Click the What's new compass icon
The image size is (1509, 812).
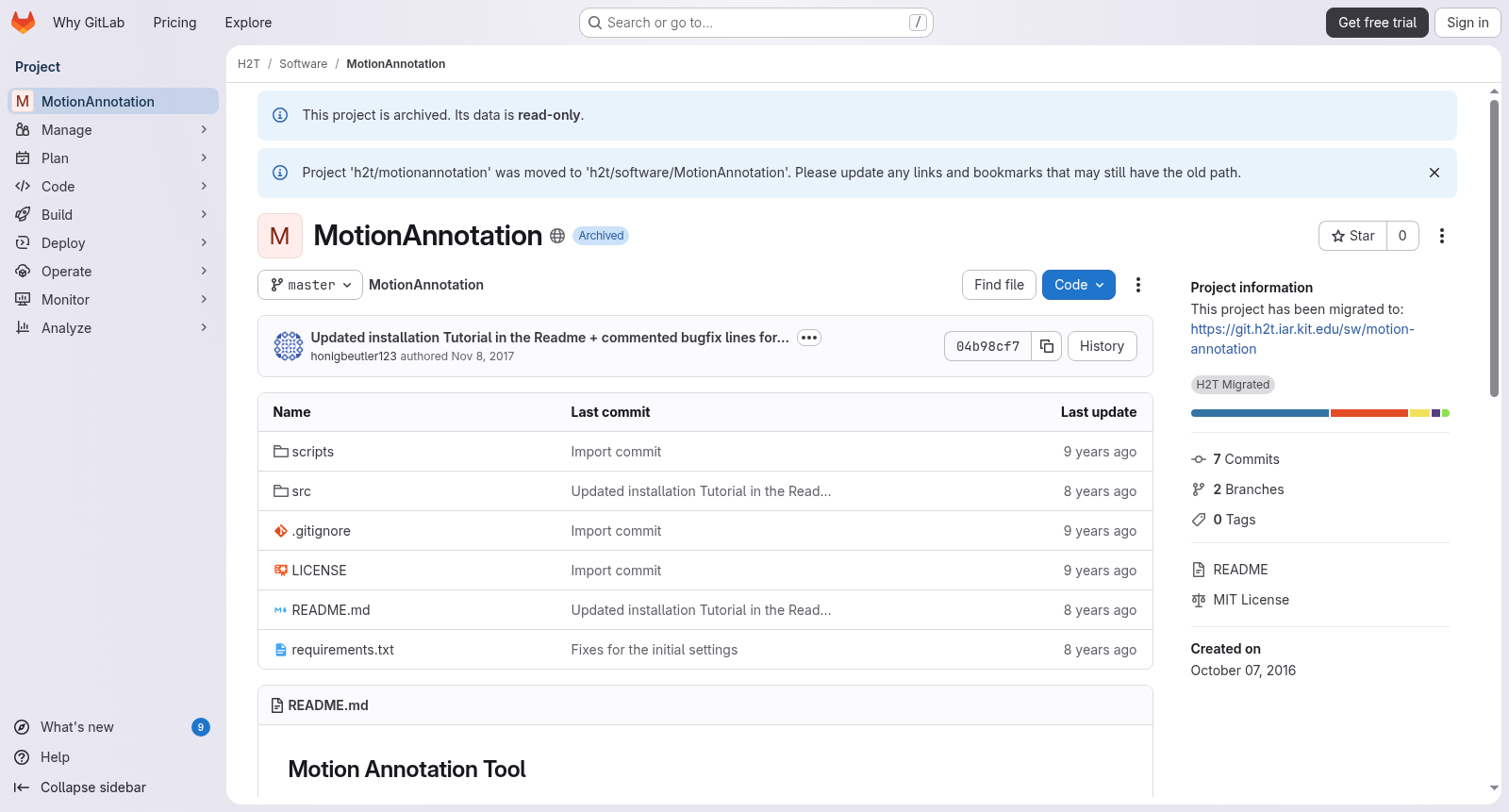coord(22,727)
